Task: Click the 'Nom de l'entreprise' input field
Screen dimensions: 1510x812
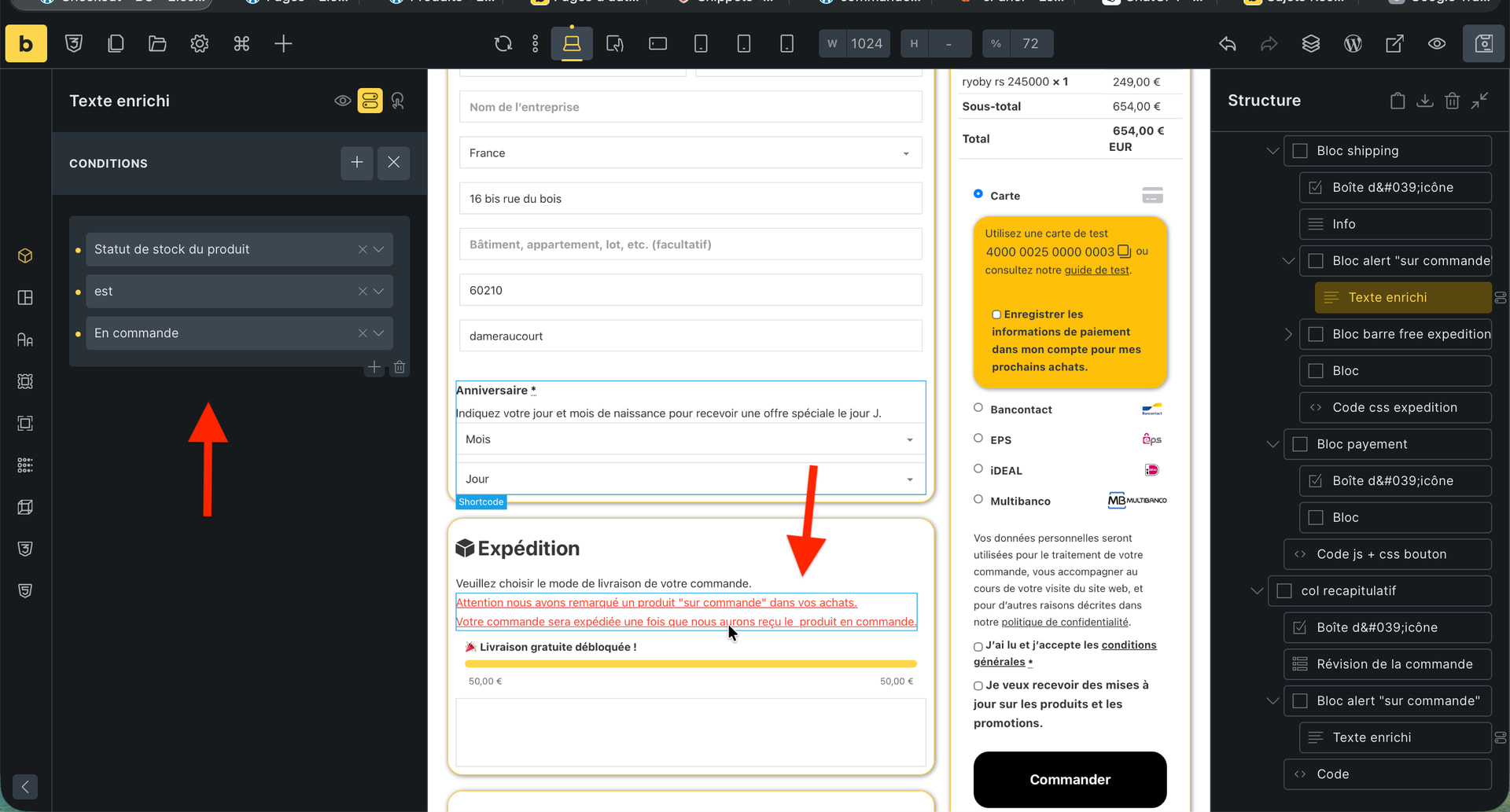Action: pyautogui.click(x=690, y=107)
